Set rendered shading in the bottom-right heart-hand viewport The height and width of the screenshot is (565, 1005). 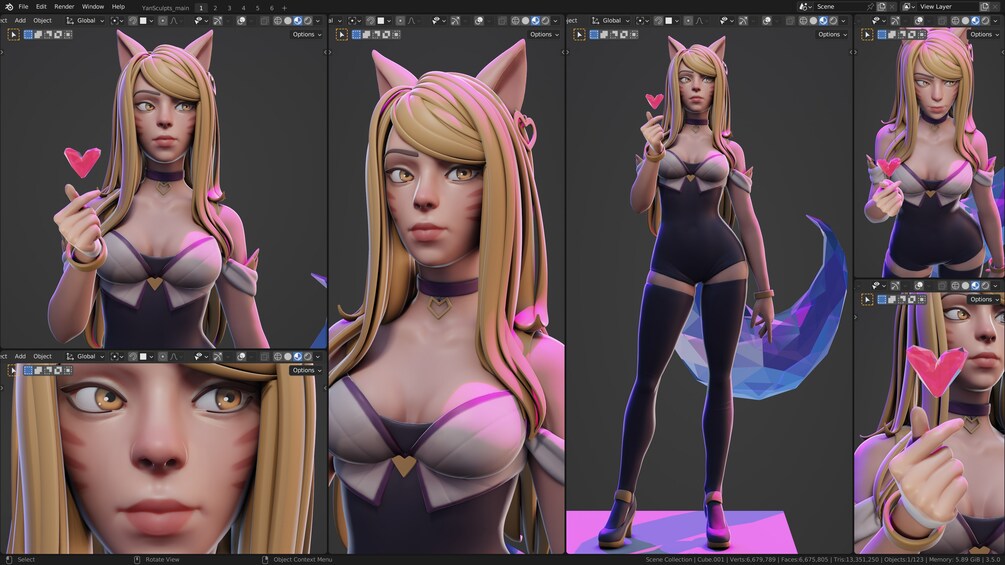(985, 286)
